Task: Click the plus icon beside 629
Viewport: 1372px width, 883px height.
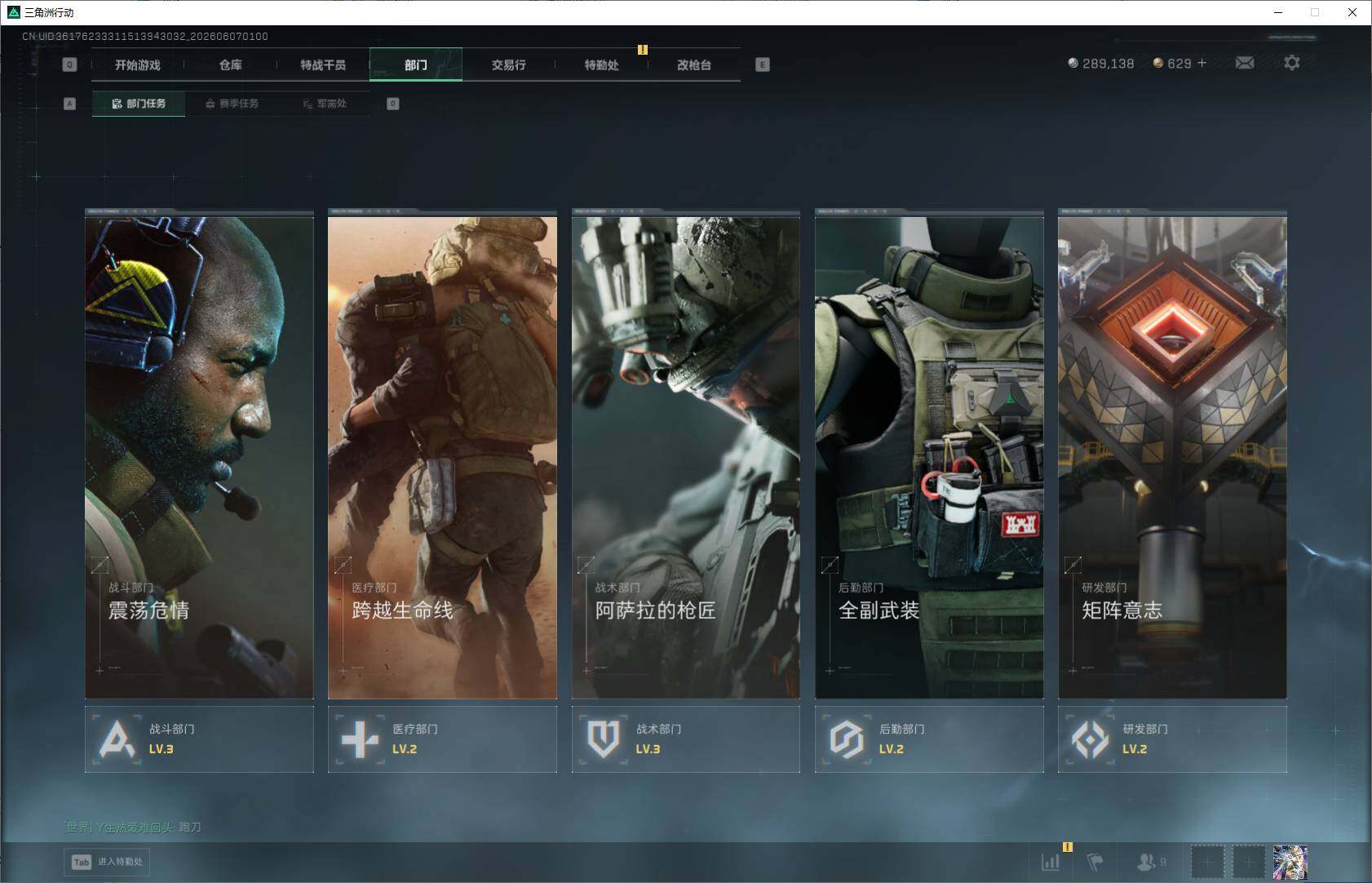Action: pyautogui.click(x=1202, y=63)
